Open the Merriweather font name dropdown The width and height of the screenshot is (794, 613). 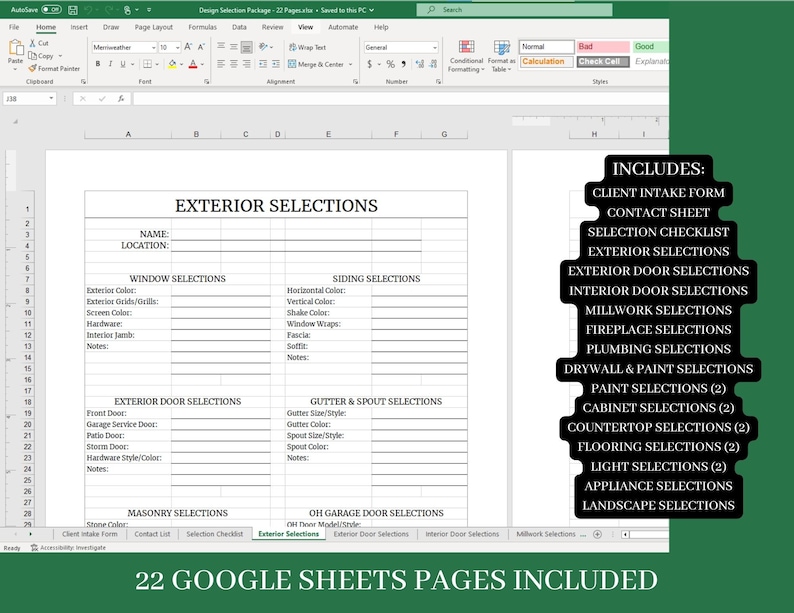click(x=153, y=48)
